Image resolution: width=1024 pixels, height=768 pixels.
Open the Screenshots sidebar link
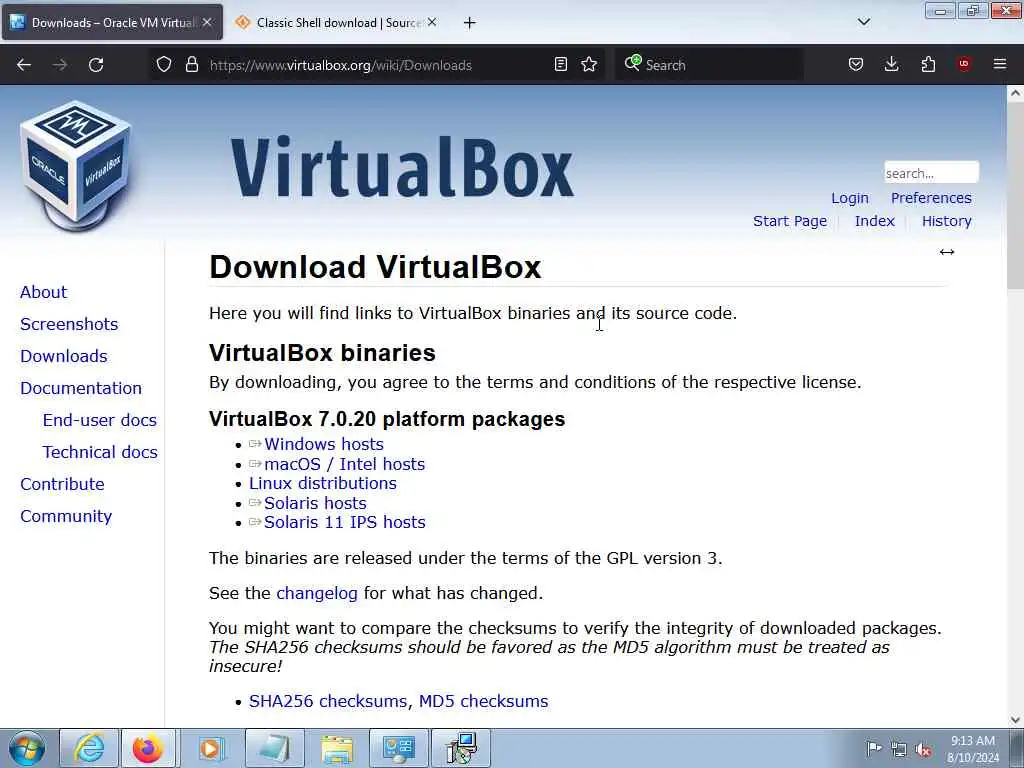click(x=69, y=324)
